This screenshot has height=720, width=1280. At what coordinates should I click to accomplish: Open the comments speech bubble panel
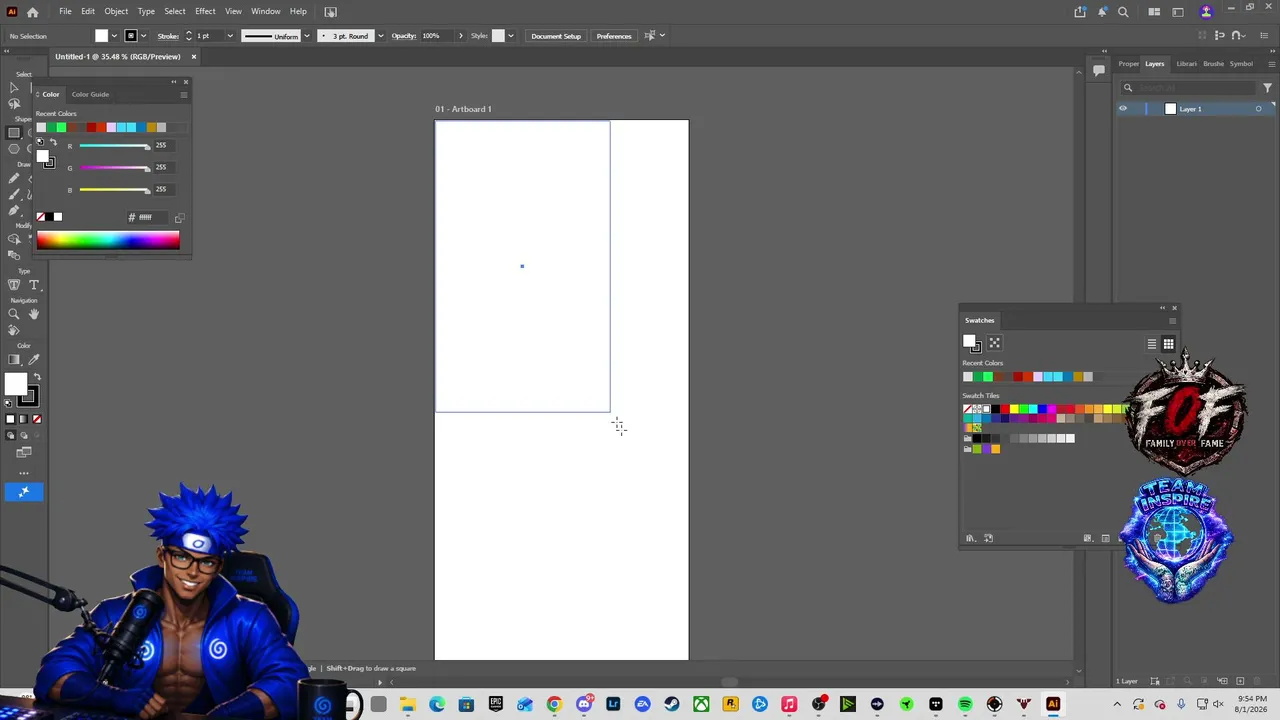1098,70
